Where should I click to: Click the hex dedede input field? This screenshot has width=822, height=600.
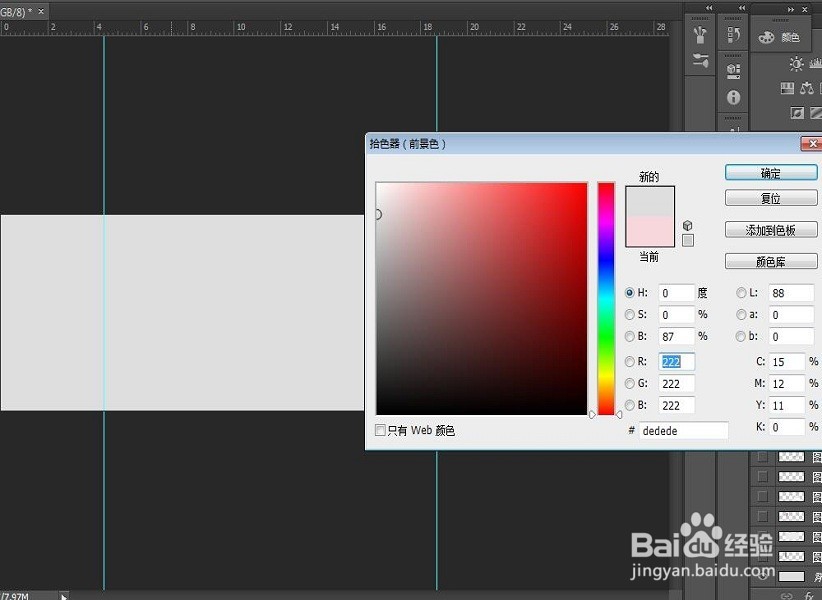(683, 431)
